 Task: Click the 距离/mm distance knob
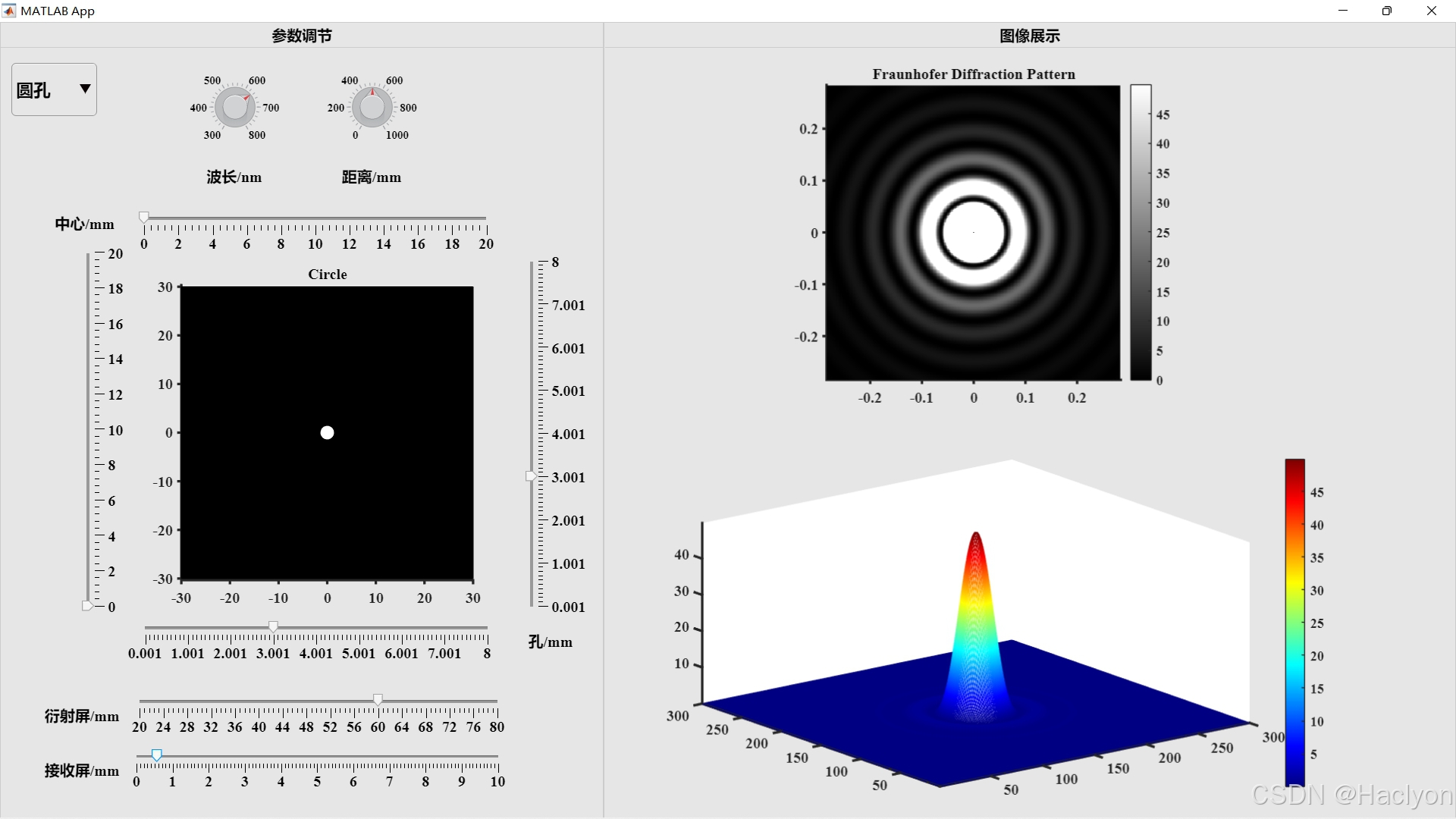(x=372, y=107)
